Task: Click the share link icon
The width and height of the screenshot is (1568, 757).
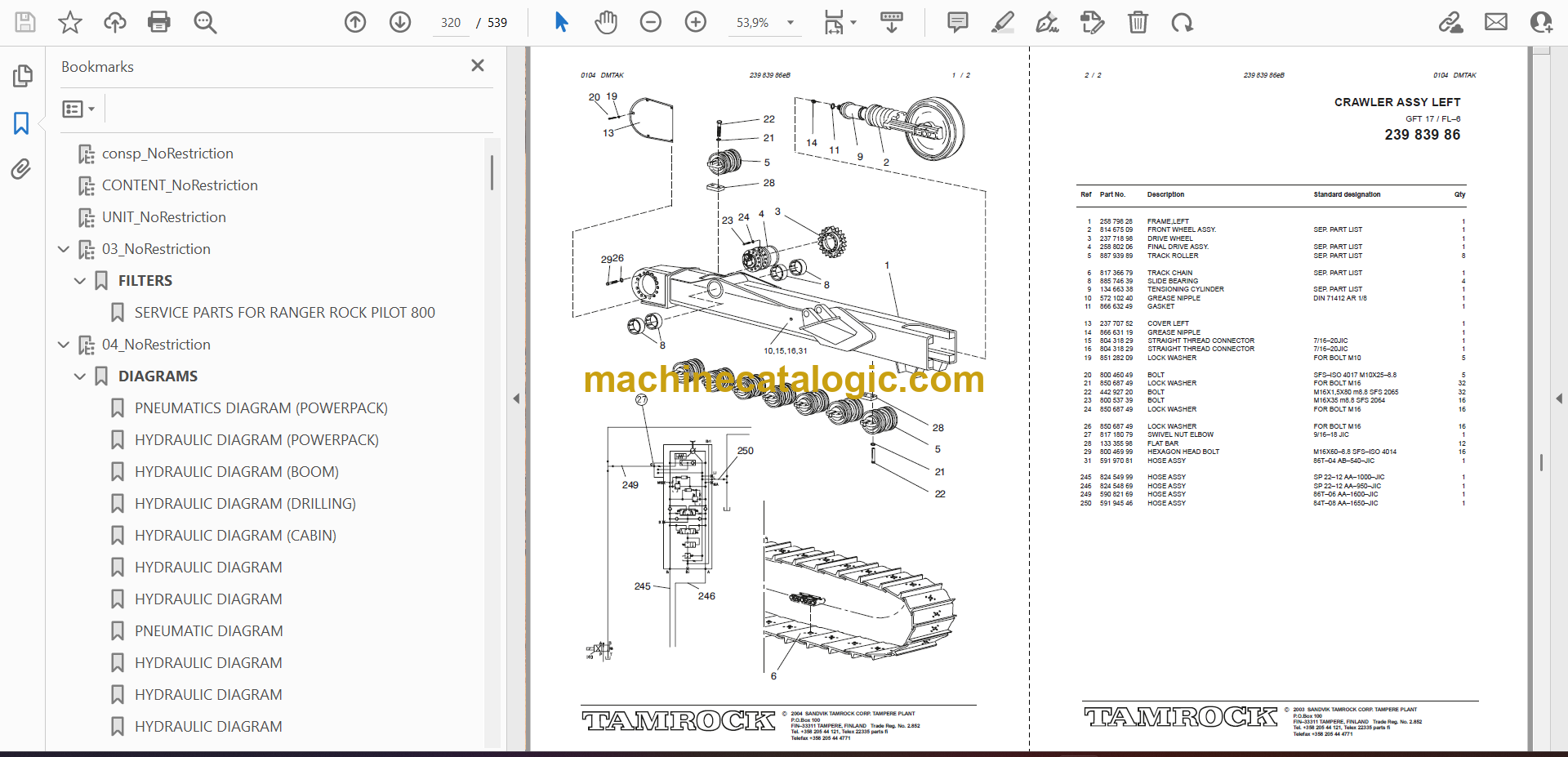Action: coord(1451,22)
